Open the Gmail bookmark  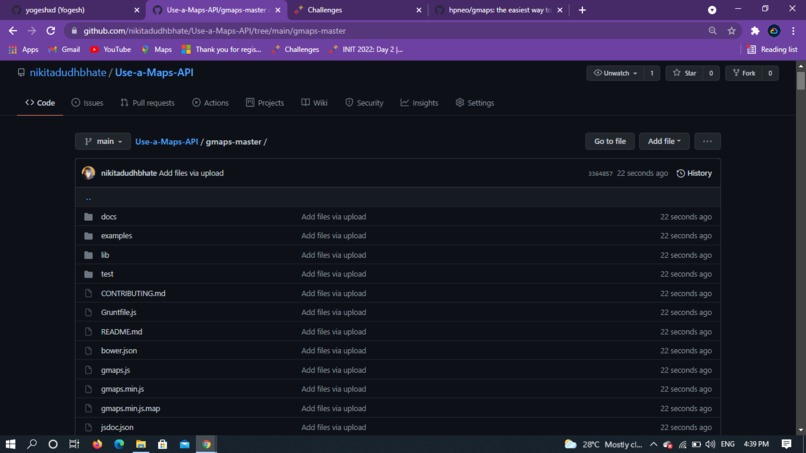pyautogui.click(x=64, y=49)
